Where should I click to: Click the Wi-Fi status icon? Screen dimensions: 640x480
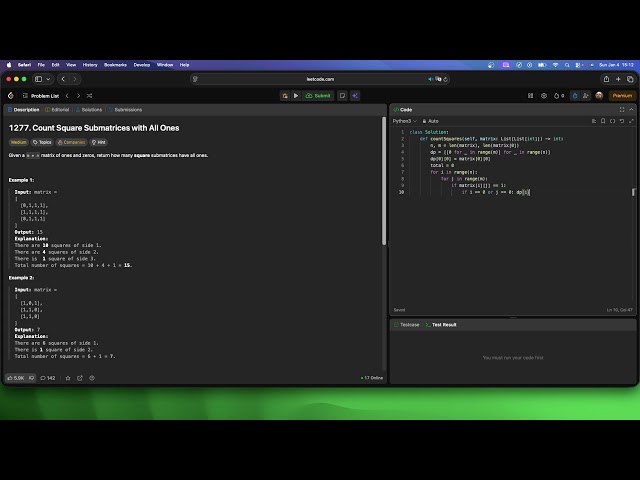(556, 65)
